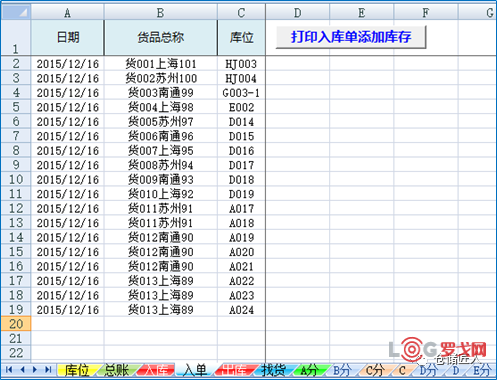The width and height of the screenshot is (497, 380).
Task: Select cell HJ003
Action: coord(241,64)
